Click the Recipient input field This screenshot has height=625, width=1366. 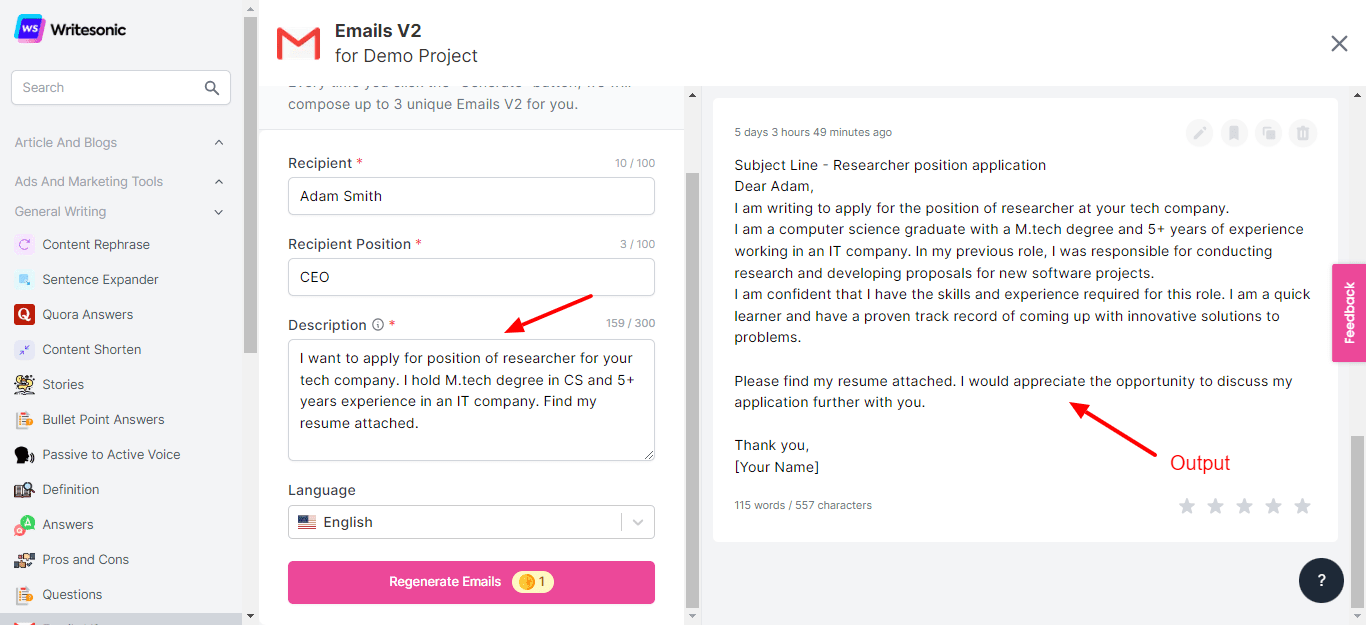click(x=471, y=196)
